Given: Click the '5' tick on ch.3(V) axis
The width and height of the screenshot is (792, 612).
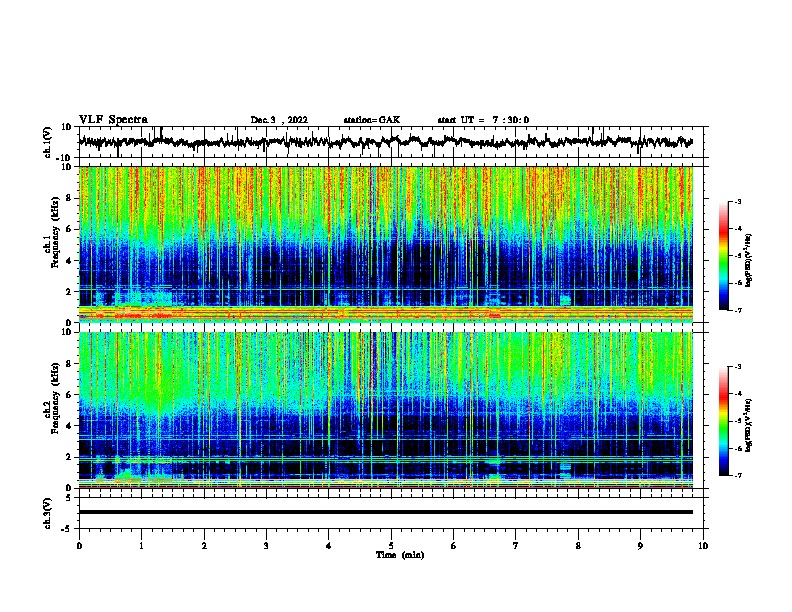Looking at the screenshot, I should click(69, 498).
